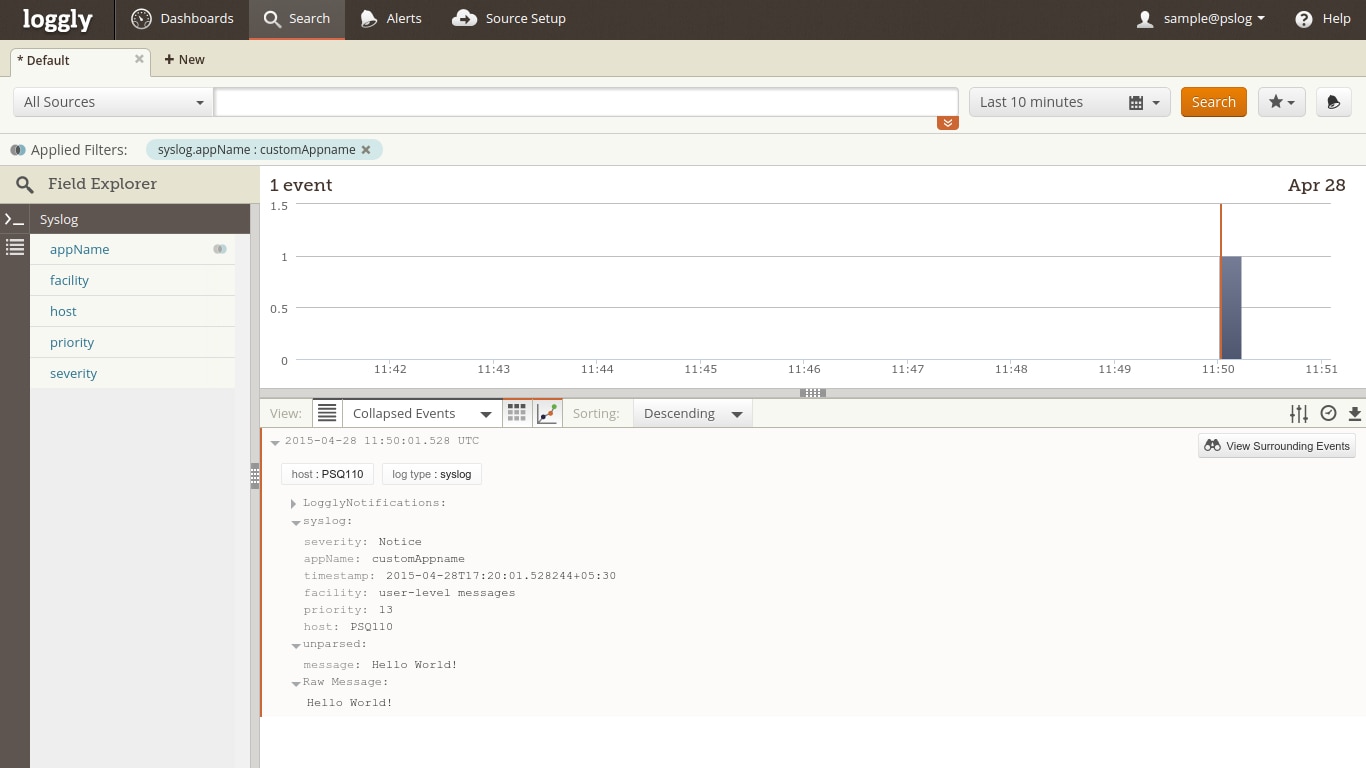Open the event download icon
1366x768 pixels.
[1355, 413]
